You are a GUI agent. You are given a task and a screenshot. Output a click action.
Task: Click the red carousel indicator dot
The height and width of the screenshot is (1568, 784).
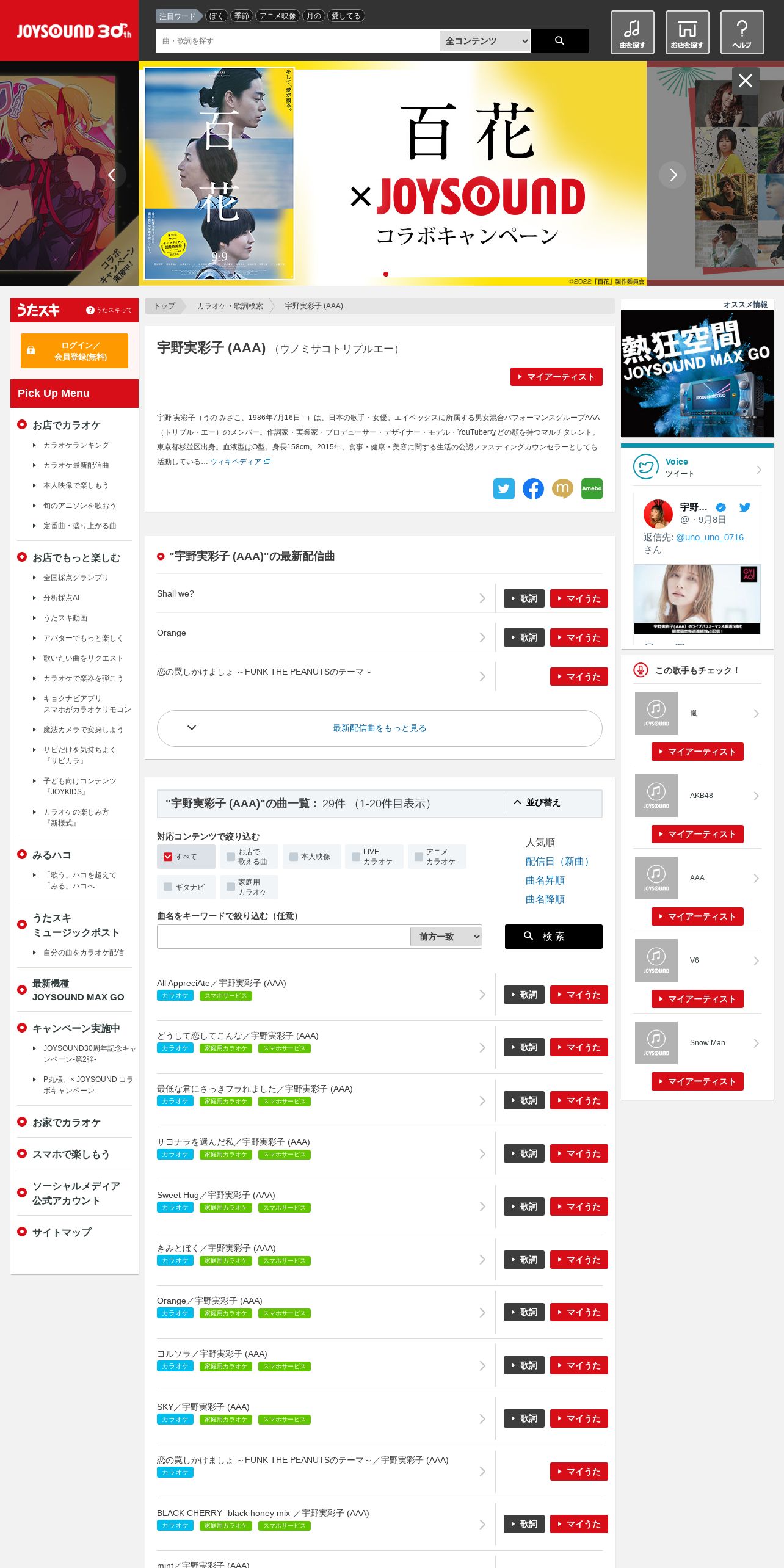[386, 274]
